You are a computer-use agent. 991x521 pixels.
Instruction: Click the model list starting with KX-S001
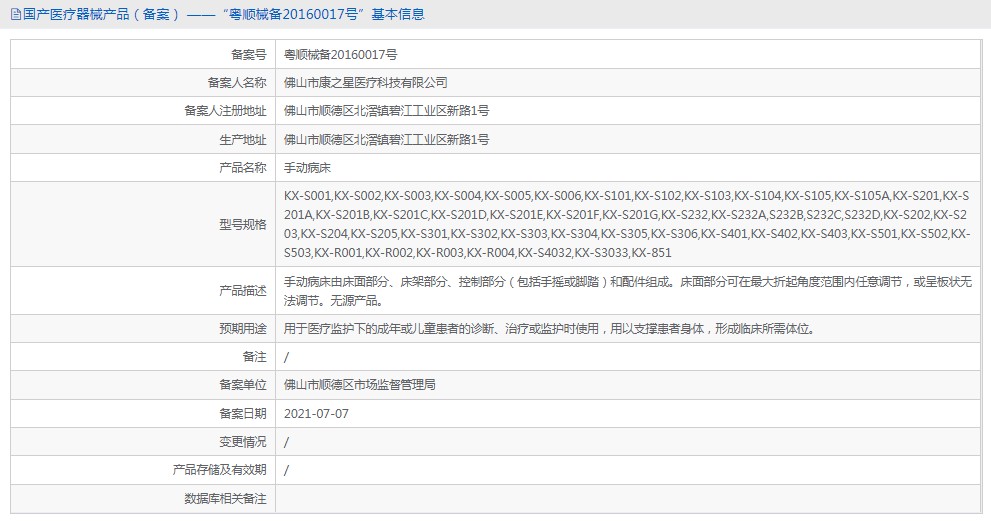[x=627, y=224]
